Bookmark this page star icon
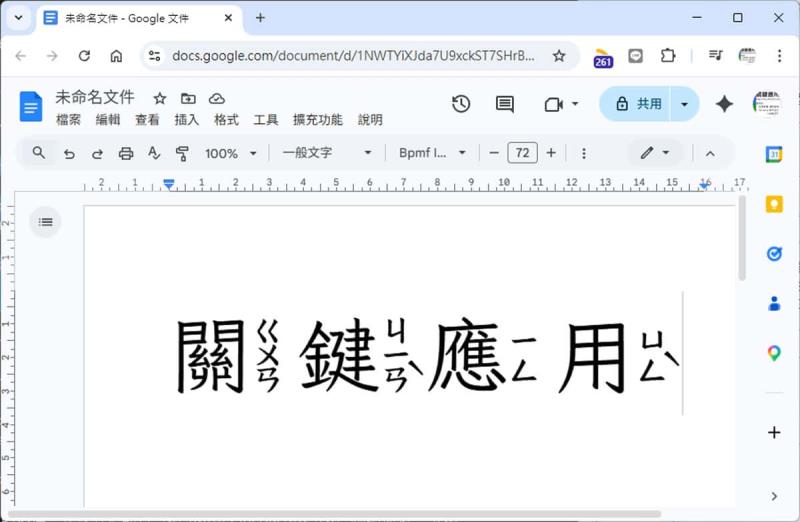The width and height of the screenshot is (800, 522). point(559,56)
